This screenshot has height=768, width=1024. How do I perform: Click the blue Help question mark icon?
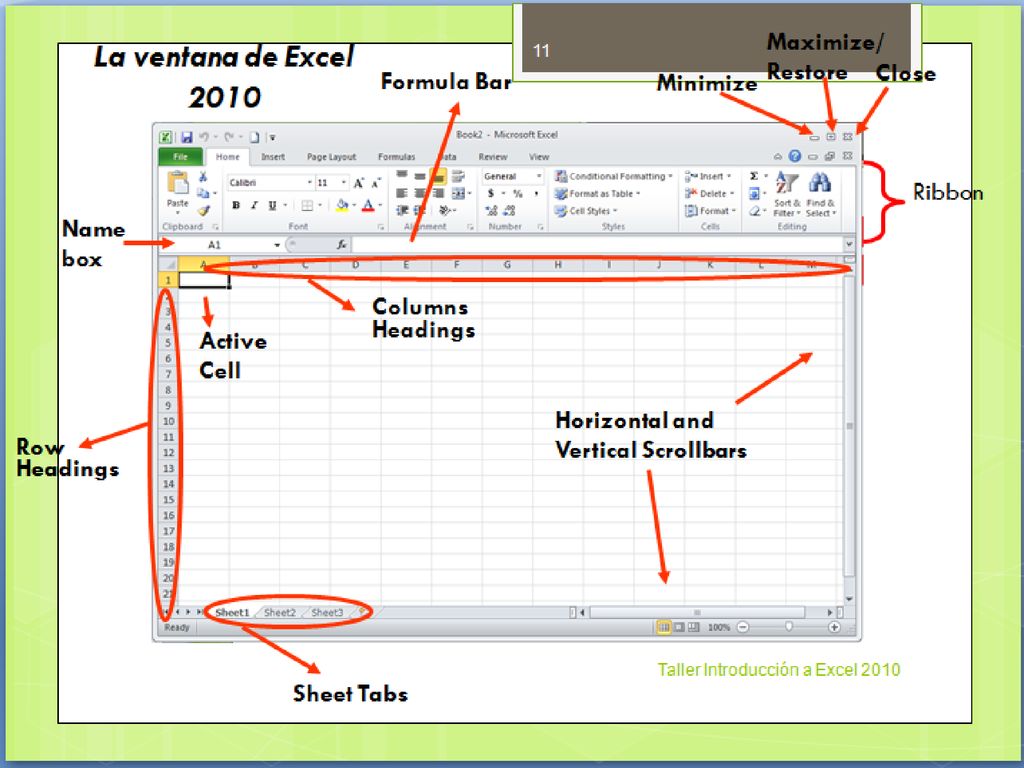coord(795,156)
